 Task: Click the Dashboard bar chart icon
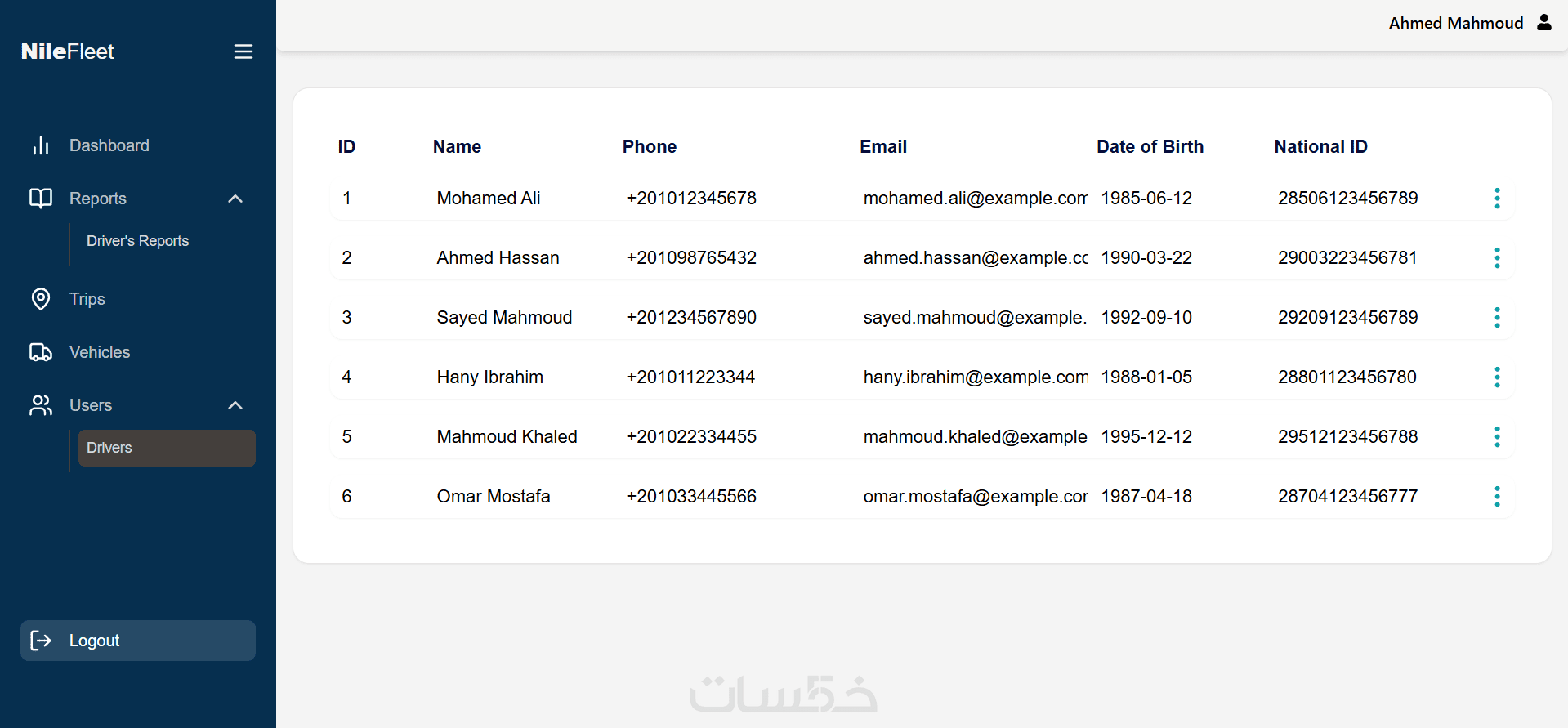click(41, 145)
